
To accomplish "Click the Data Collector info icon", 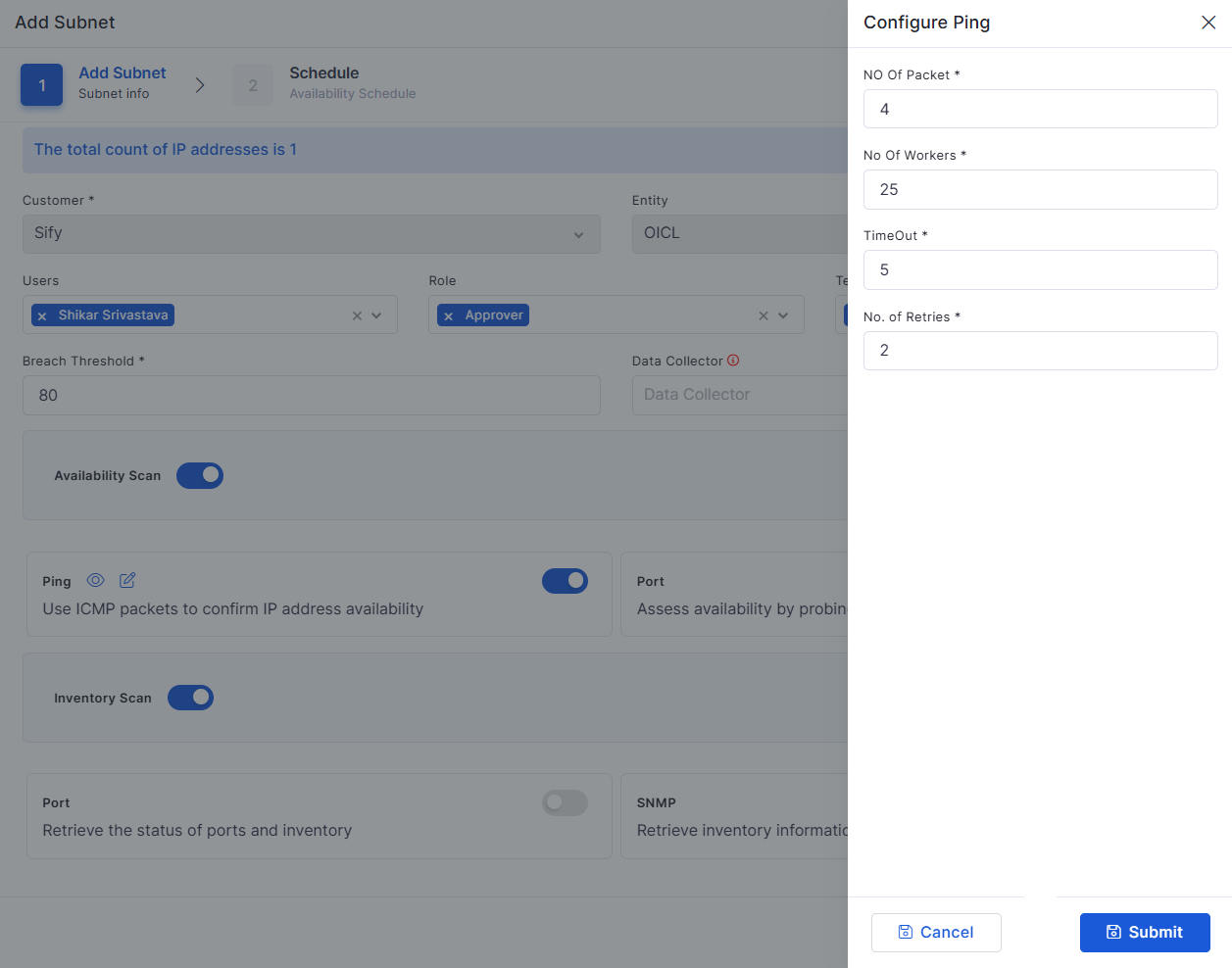I will [733, 361].
